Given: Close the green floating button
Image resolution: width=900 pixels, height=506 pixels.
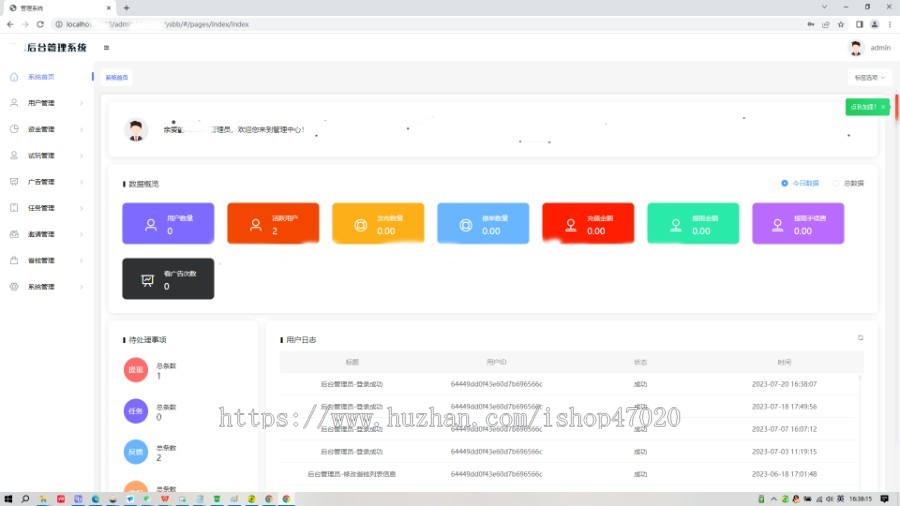Looking at the screenshot, I should [883, 107].
